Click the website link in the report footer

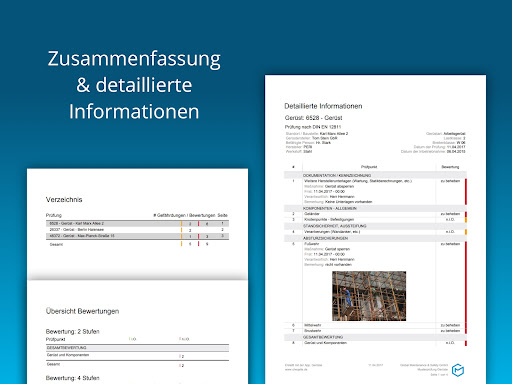click(296, 369)
